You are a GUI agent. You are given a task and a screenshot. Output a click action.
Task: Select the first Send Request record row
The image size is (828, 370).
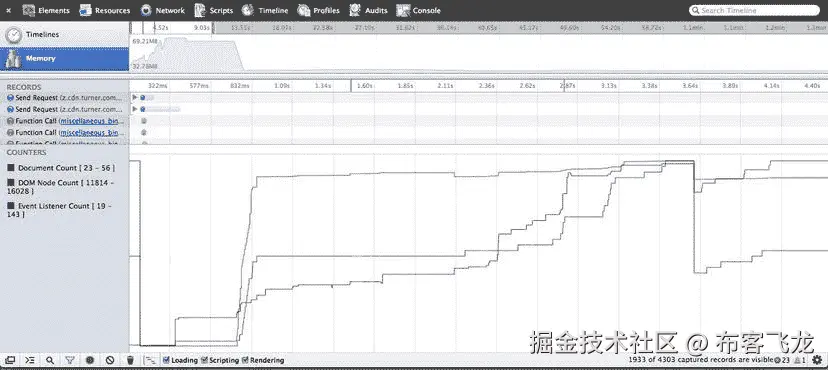pos(64,98)
